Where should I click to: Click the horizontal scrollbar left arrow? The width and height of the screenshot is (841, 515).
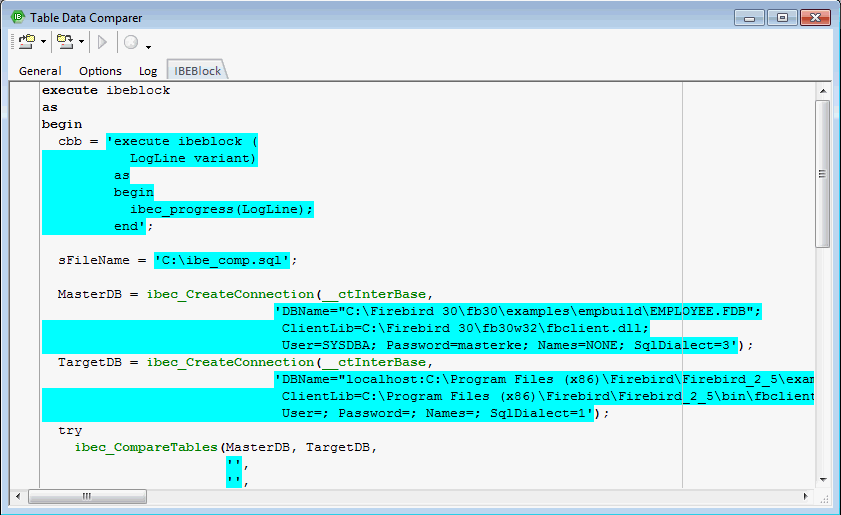pyautogui.click(x=18, y=496)
